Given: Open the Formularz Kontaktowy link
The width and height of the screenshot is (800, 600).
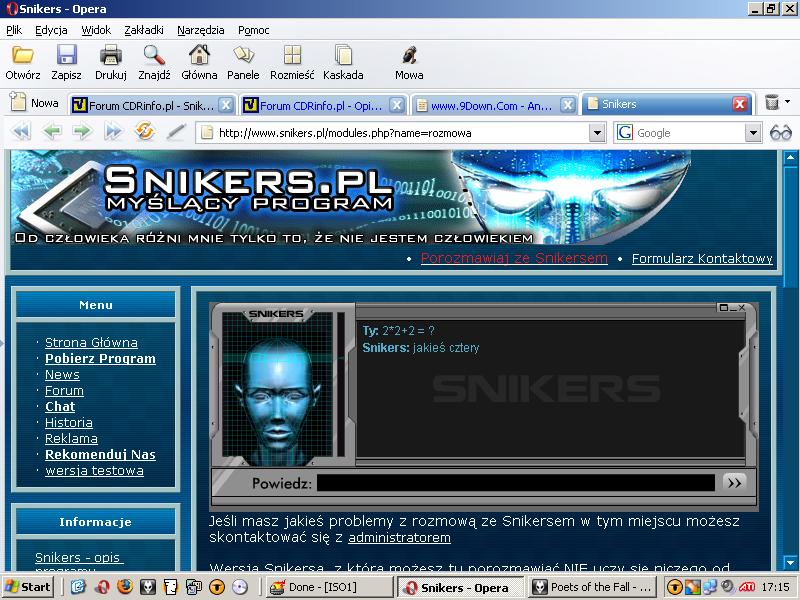Looking at the screenshot, I should (x=702, y=259).
